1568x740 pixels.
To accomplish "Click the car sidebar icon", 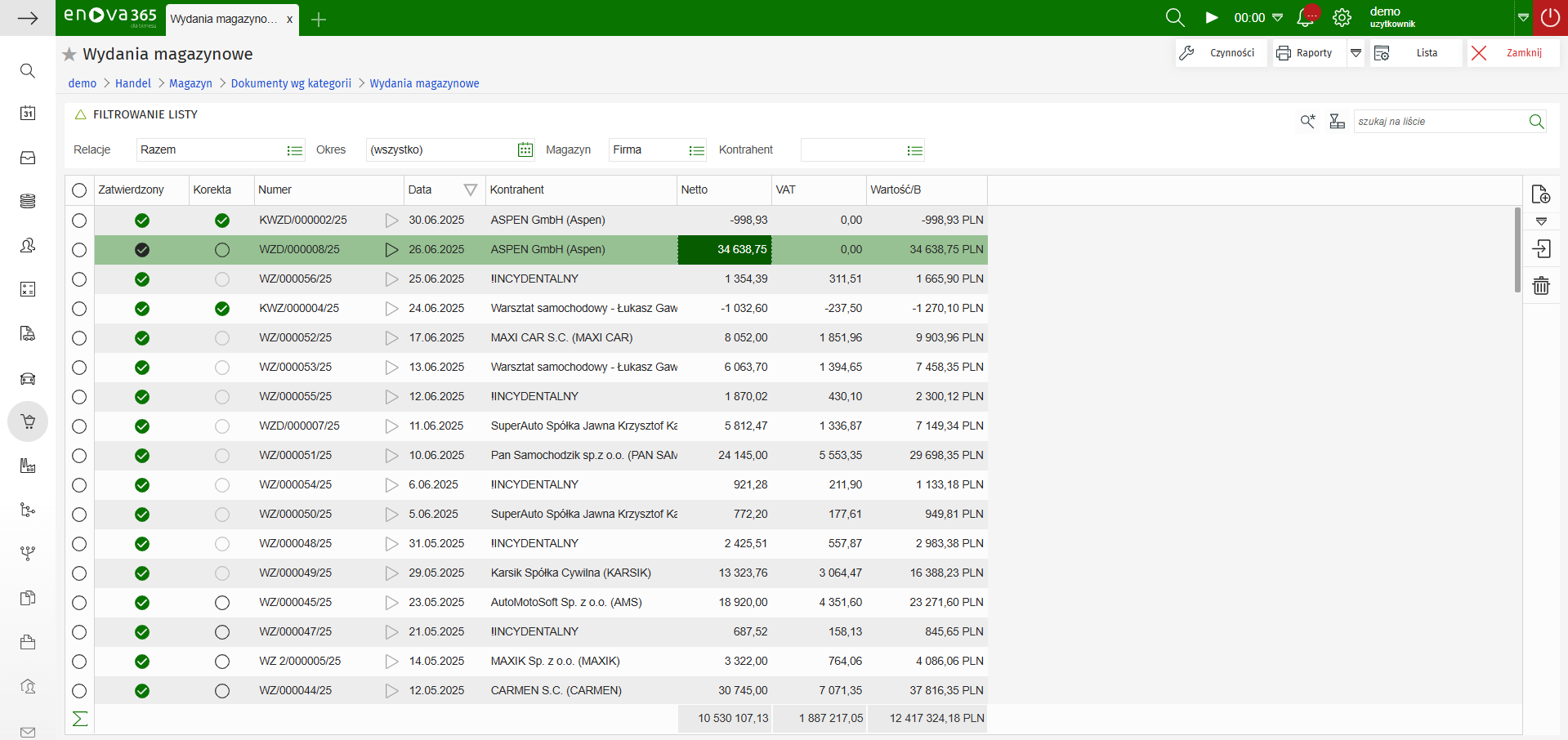I will 28,378.
